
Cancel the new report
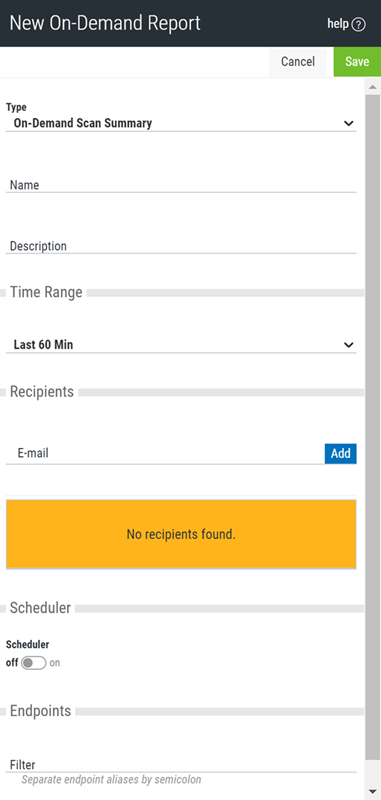click(298, 62)
